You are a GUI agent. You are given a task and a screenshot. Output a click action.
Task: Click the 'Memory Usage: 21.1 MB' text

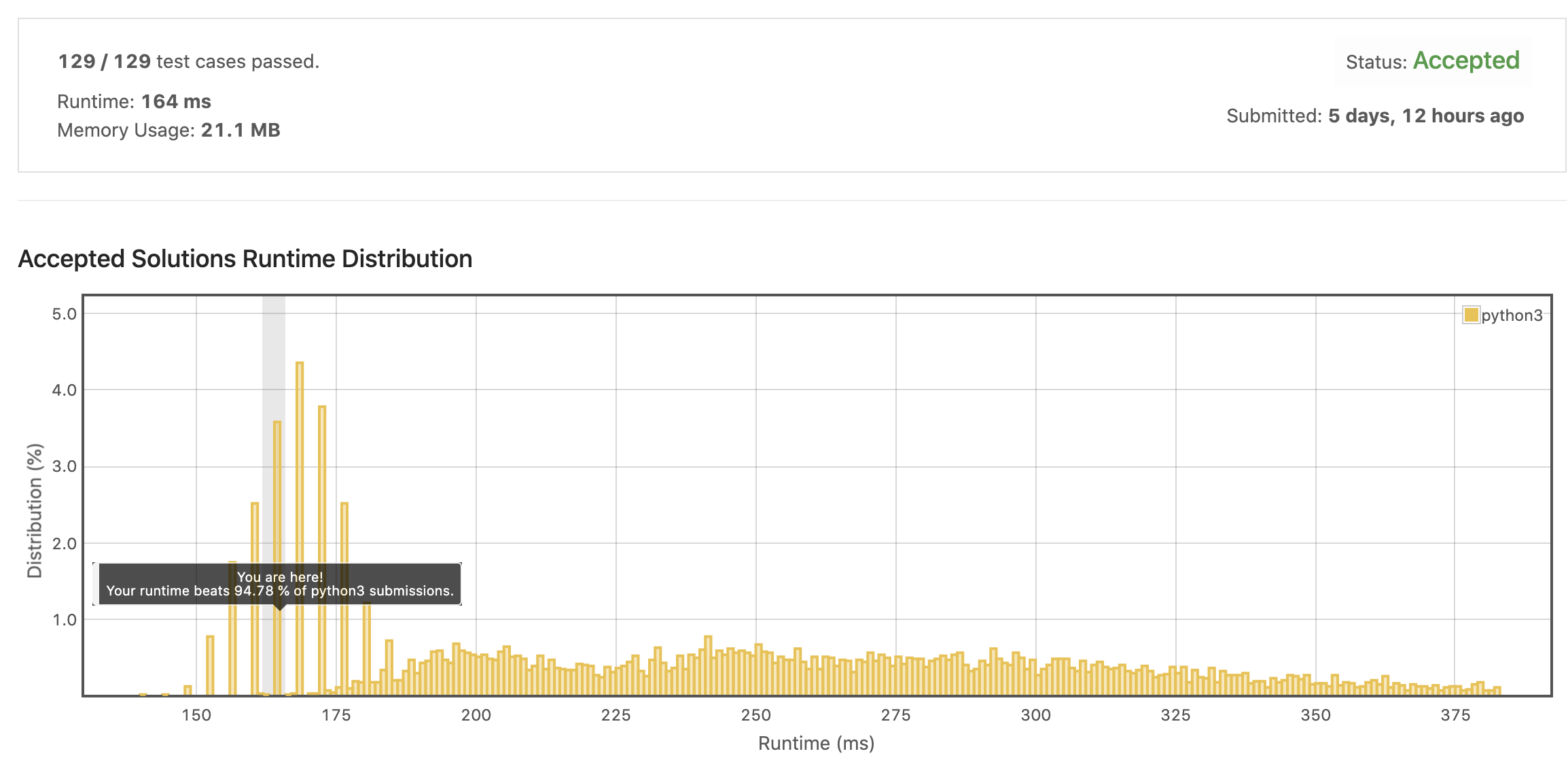pos(168,130)
